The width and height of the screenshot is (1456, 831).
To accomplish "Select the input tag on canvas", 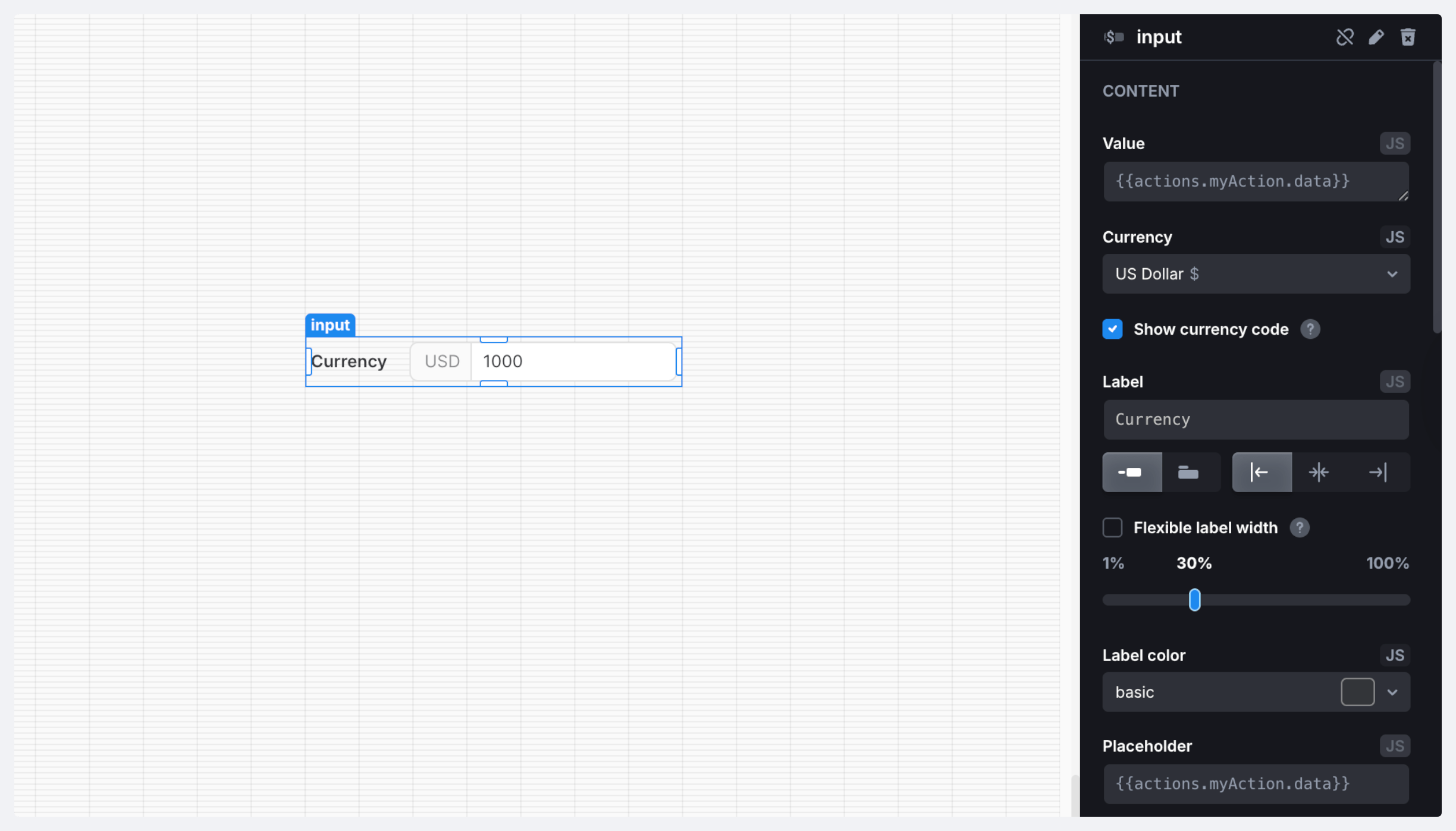I will point(330,325).
